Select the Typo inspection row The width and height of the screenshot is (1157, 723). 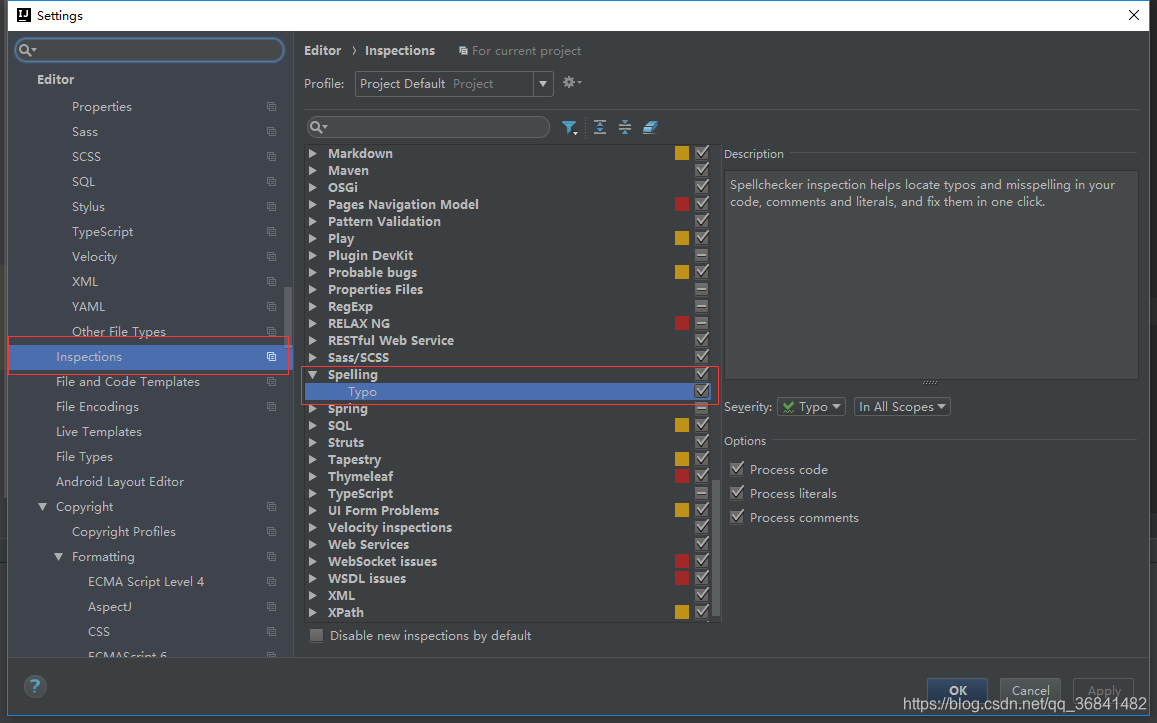[x=507, y=392]
